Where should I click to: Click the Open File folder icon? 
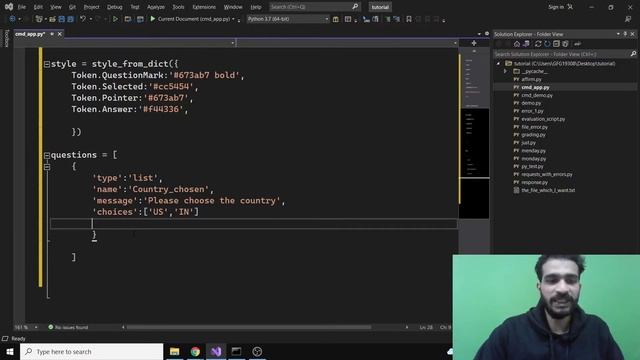coord(52,19)
